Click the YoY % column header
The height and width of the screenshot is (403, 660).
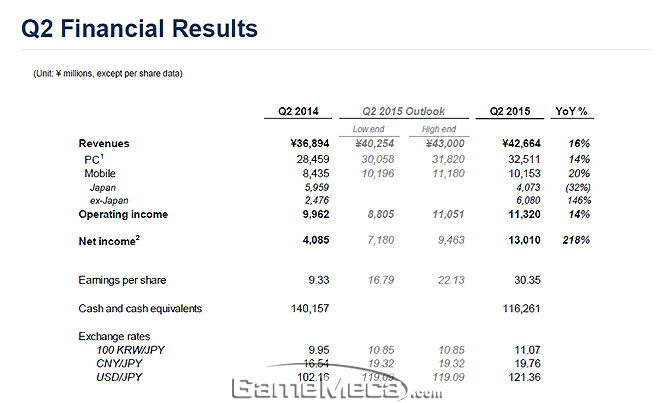[573, 111]
